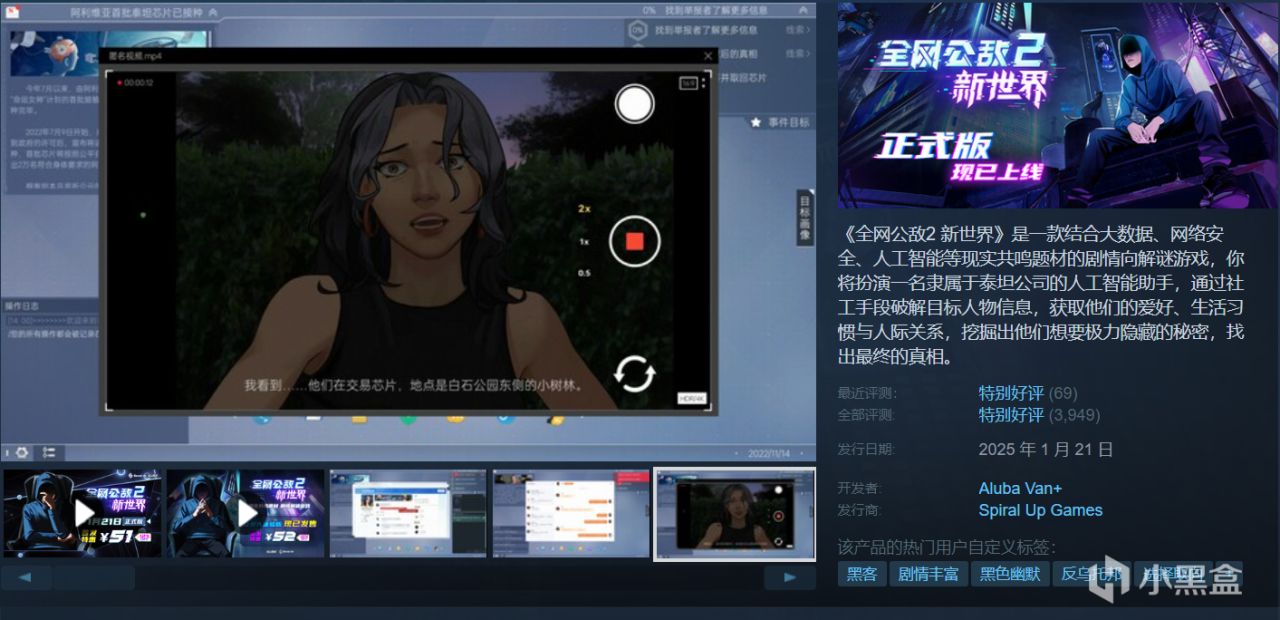The width and height of the screenshot is (1280, 620).
Task: Select the highlighted fifth thumbnail of the camera video
Action: pyautogui.click(x=734, y=513)
